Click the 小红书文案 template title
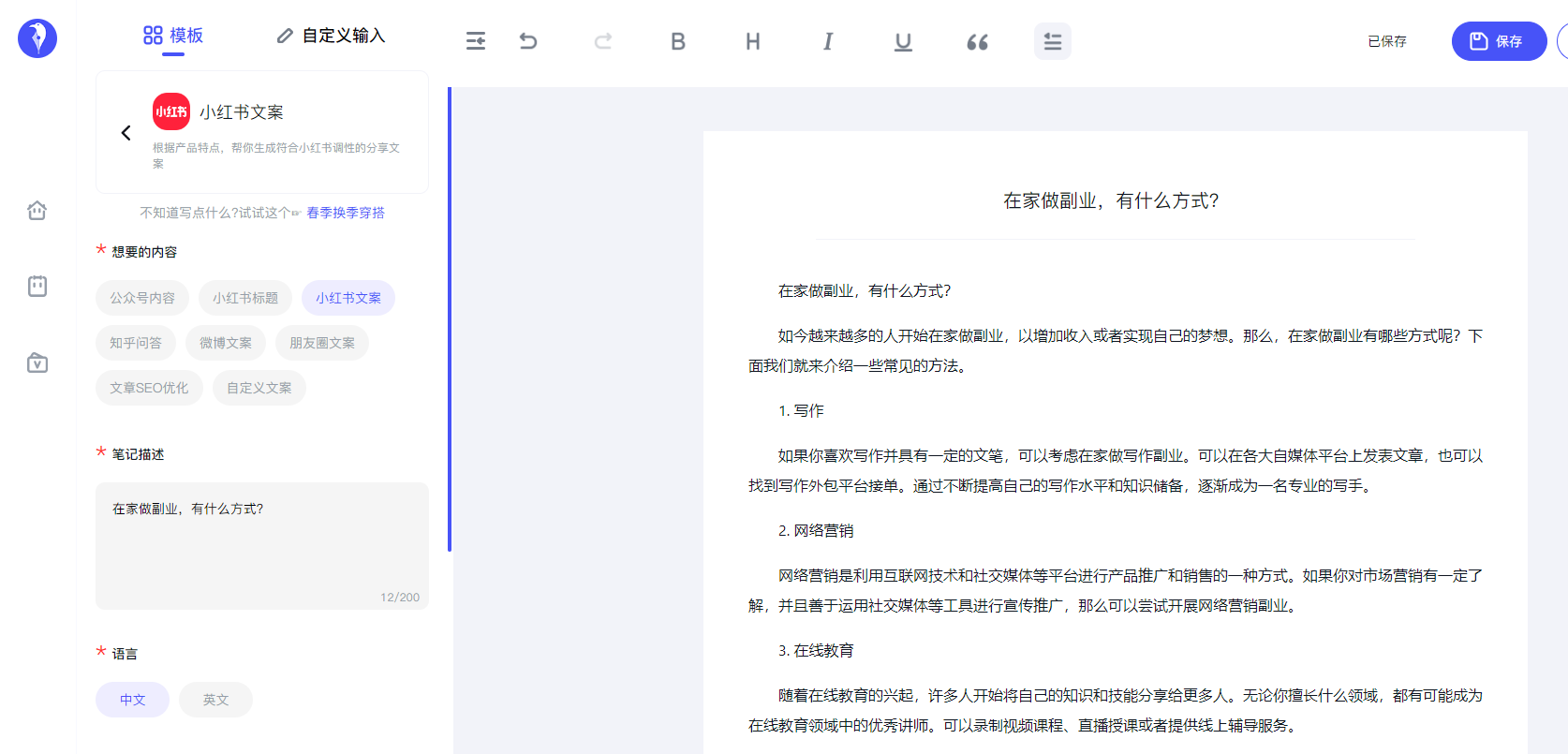 point(242,112)
